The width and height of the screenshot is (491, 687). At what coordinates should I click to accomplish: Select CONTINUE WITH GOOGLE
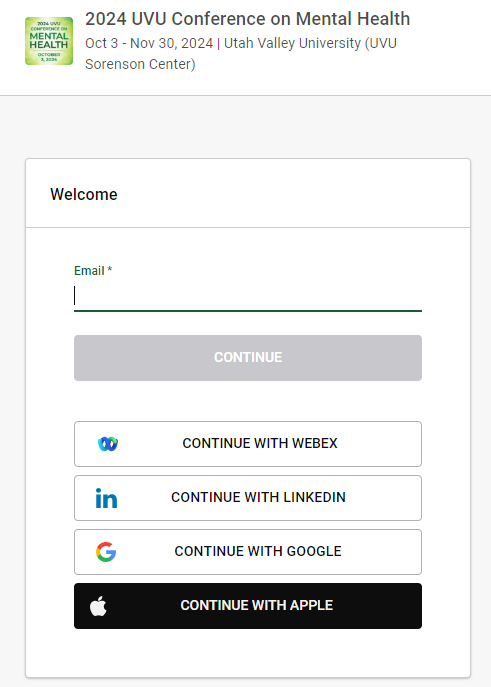click(x=248, y=552)
